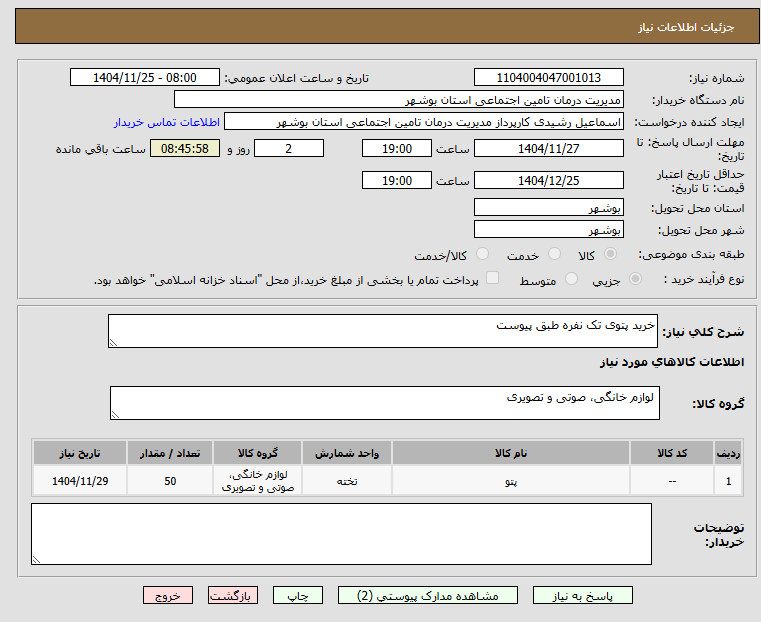Click the ایجاد کننده درخواست label
761x622 pixels.
[x=689, y=122]
